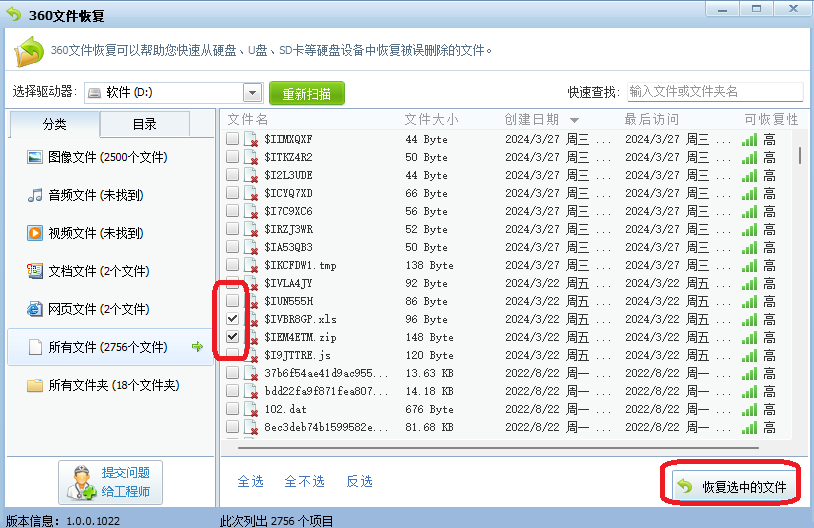This screenshot has height=528, width=814.
Task: Open the drive selection dropdown arrow
Action: (x=253, y=93)
